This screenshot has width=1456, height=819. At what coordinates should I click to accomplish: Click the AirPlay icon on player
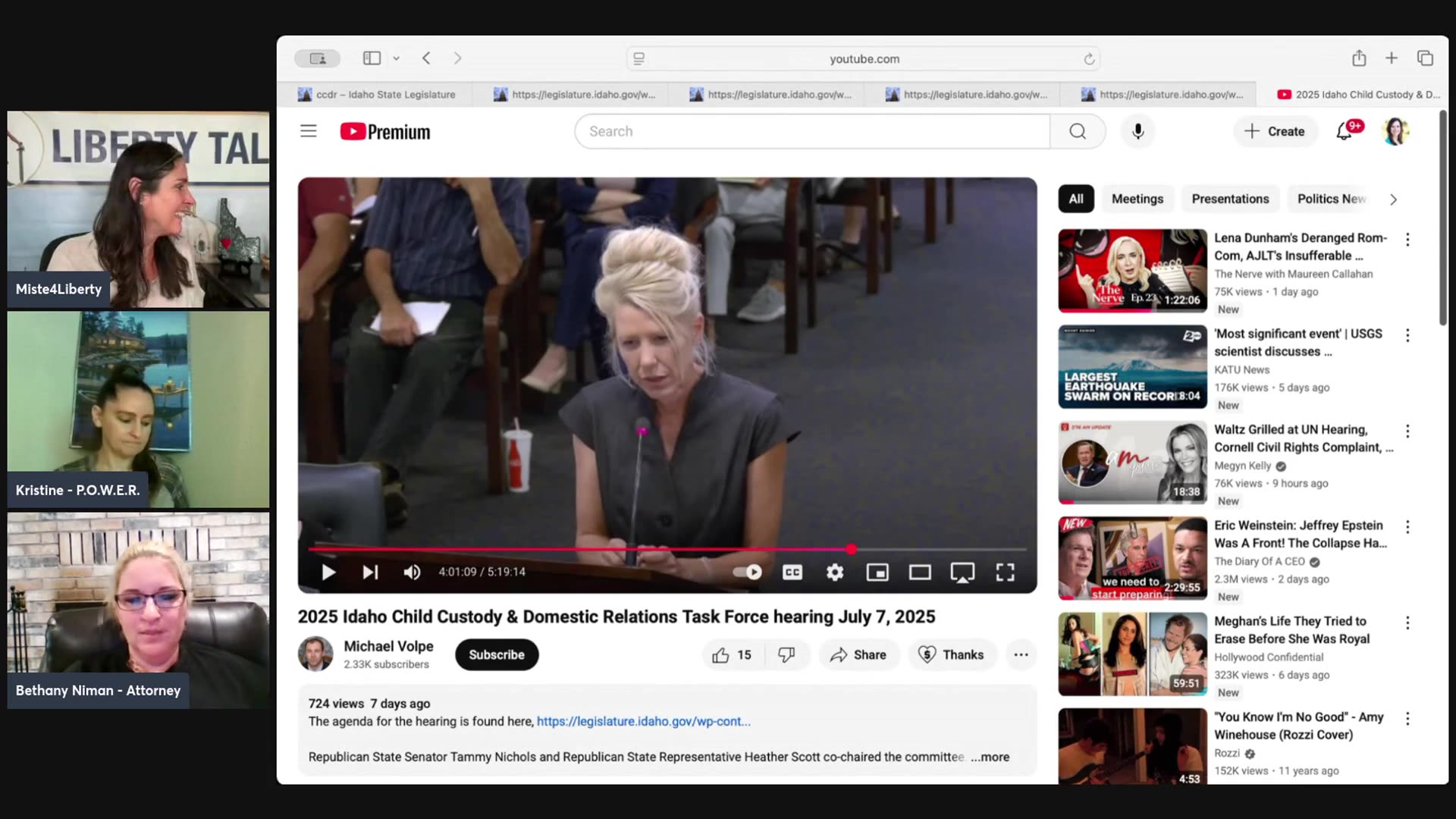point(962,573)
